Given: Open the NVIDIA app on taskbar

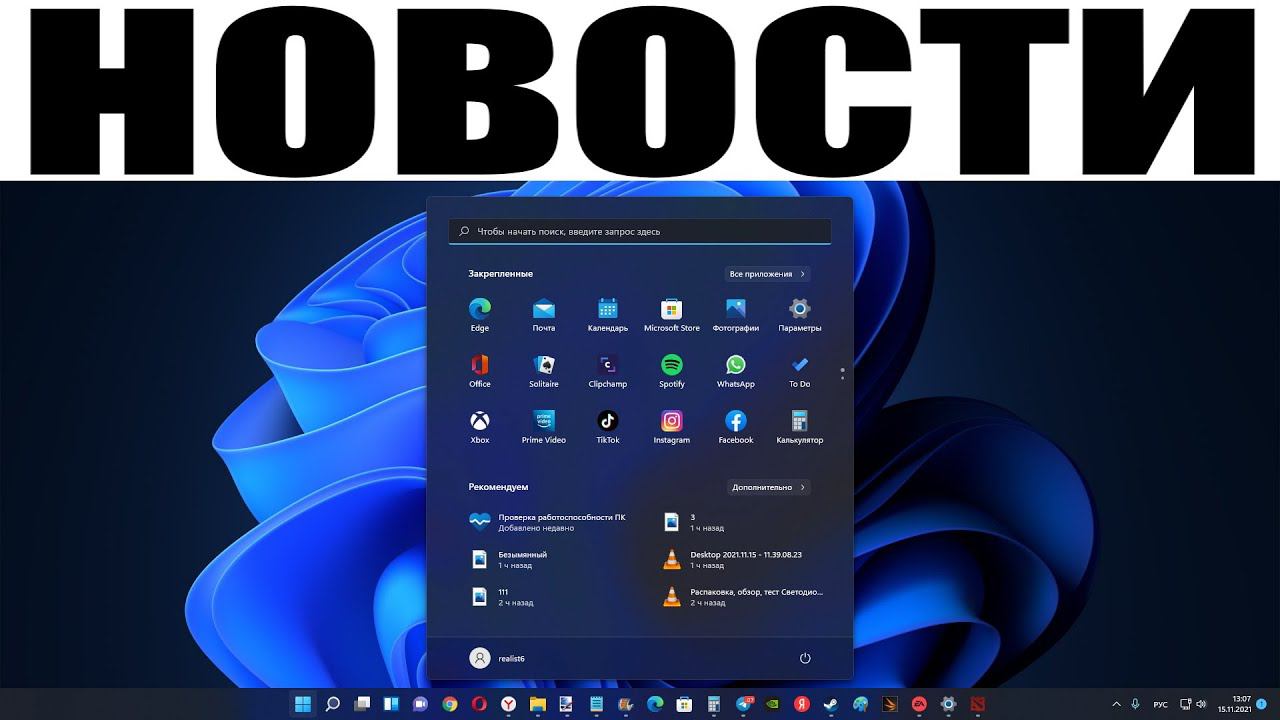Looking at the screenshot, I should coord(773,704).
